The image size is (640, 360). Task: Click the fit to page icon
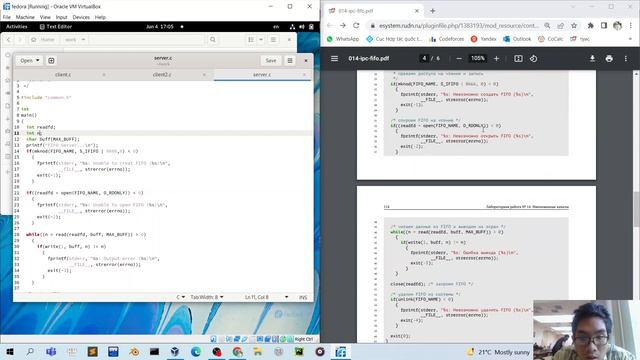point(518,58)
